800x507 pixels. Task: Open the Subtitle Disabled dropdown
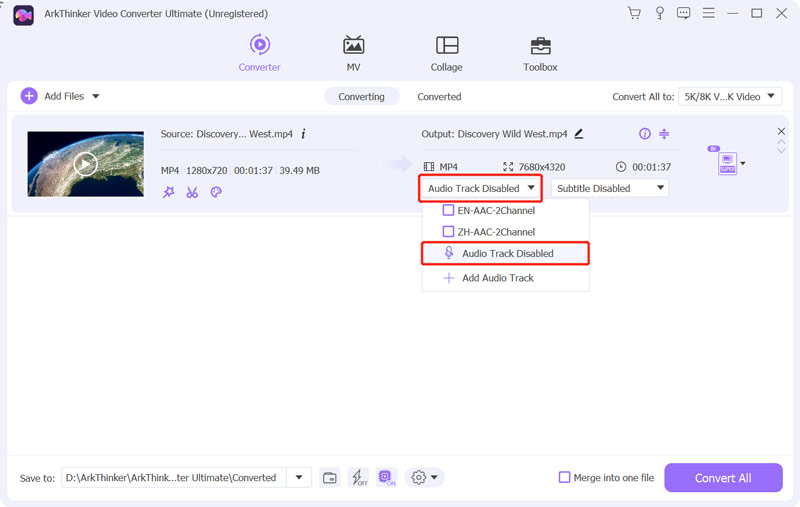point(610,188)
